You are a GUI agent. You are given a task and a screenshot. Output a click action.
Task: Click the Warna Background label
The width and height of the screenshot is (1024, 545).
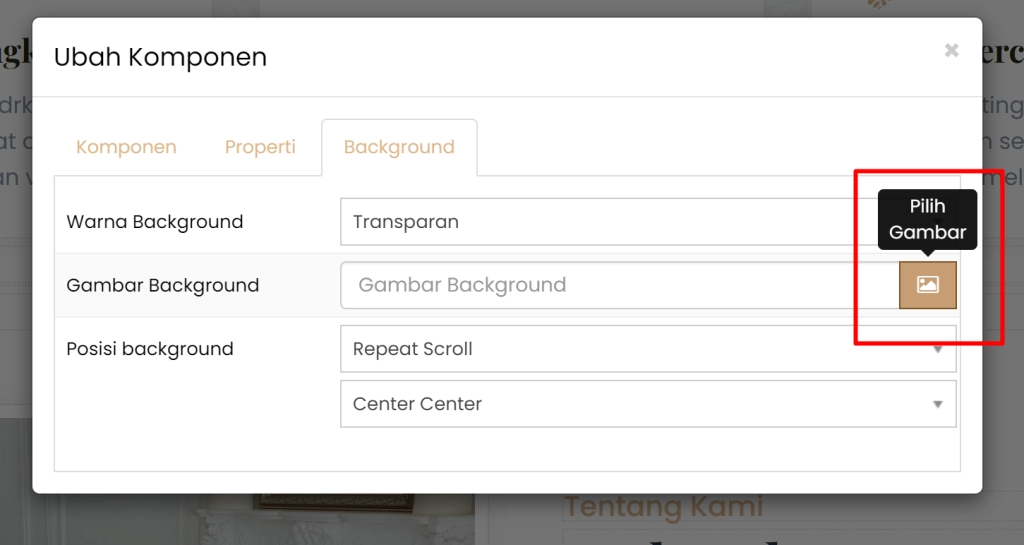coord(155,222)
